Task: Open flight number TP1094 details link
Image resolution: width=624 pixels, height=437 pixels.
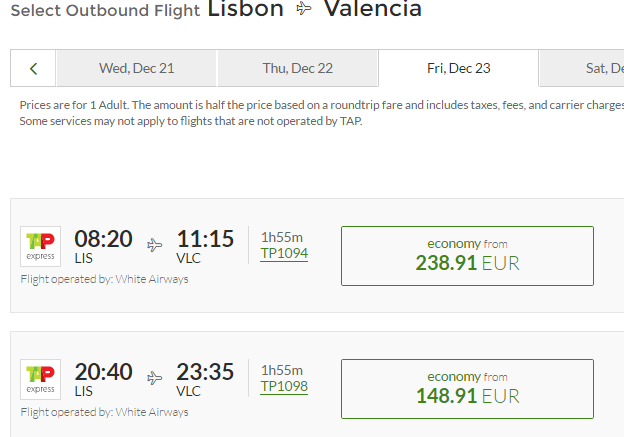Action: pos(284,253)
